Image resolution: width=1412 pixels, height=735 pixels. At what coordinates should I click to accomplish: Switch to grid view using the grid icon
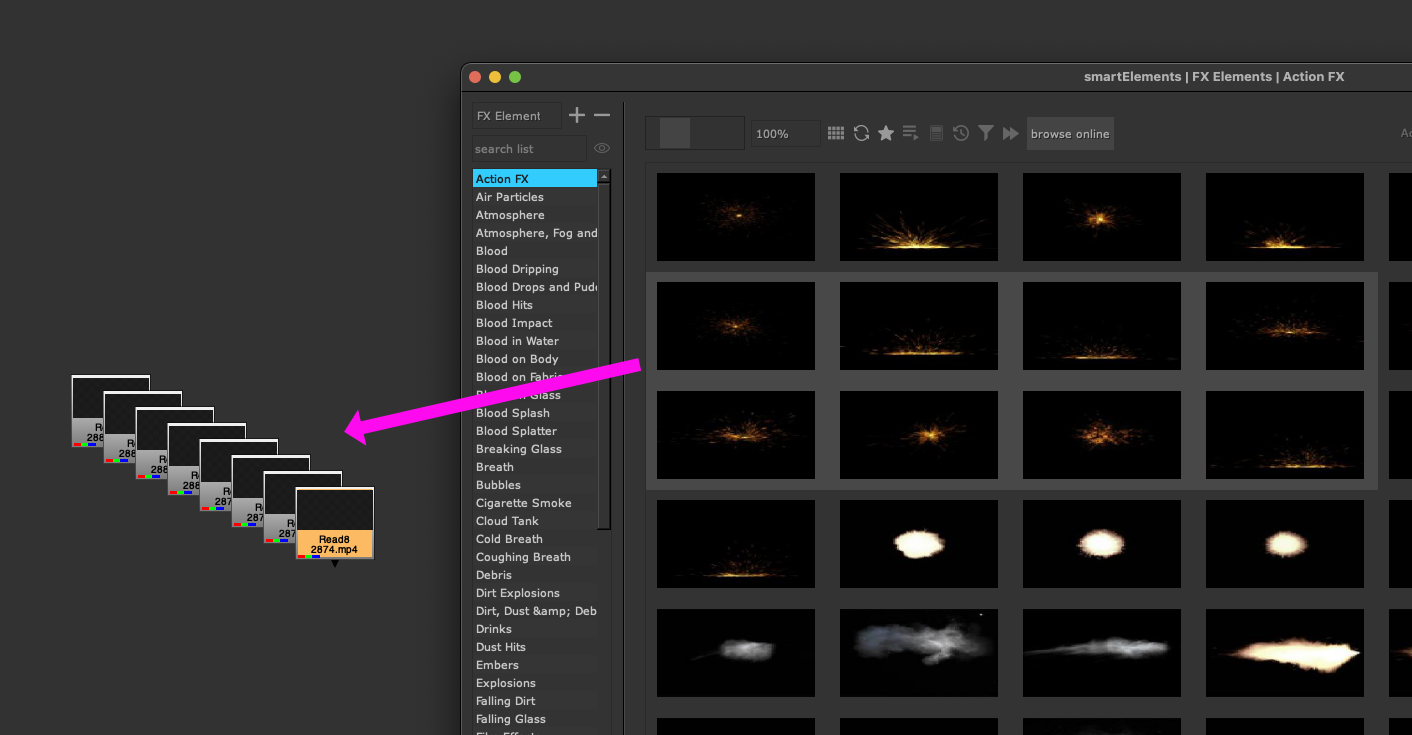pos(836,133)
